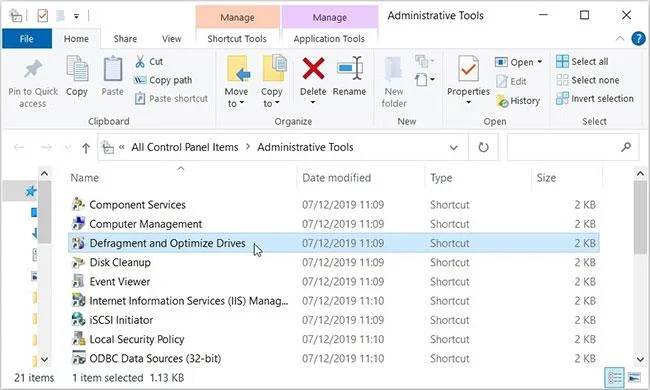The image size is (650, 390).
Task: Click Paste shortcut option
Action: pos(171,99)
